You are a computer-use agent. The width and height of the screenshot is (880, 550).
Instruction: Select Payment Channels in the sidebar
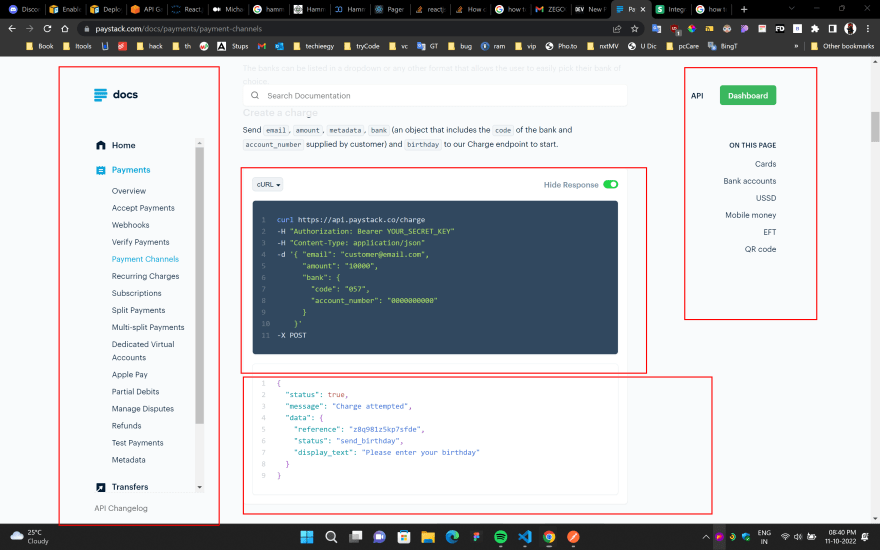click(145, 259)
